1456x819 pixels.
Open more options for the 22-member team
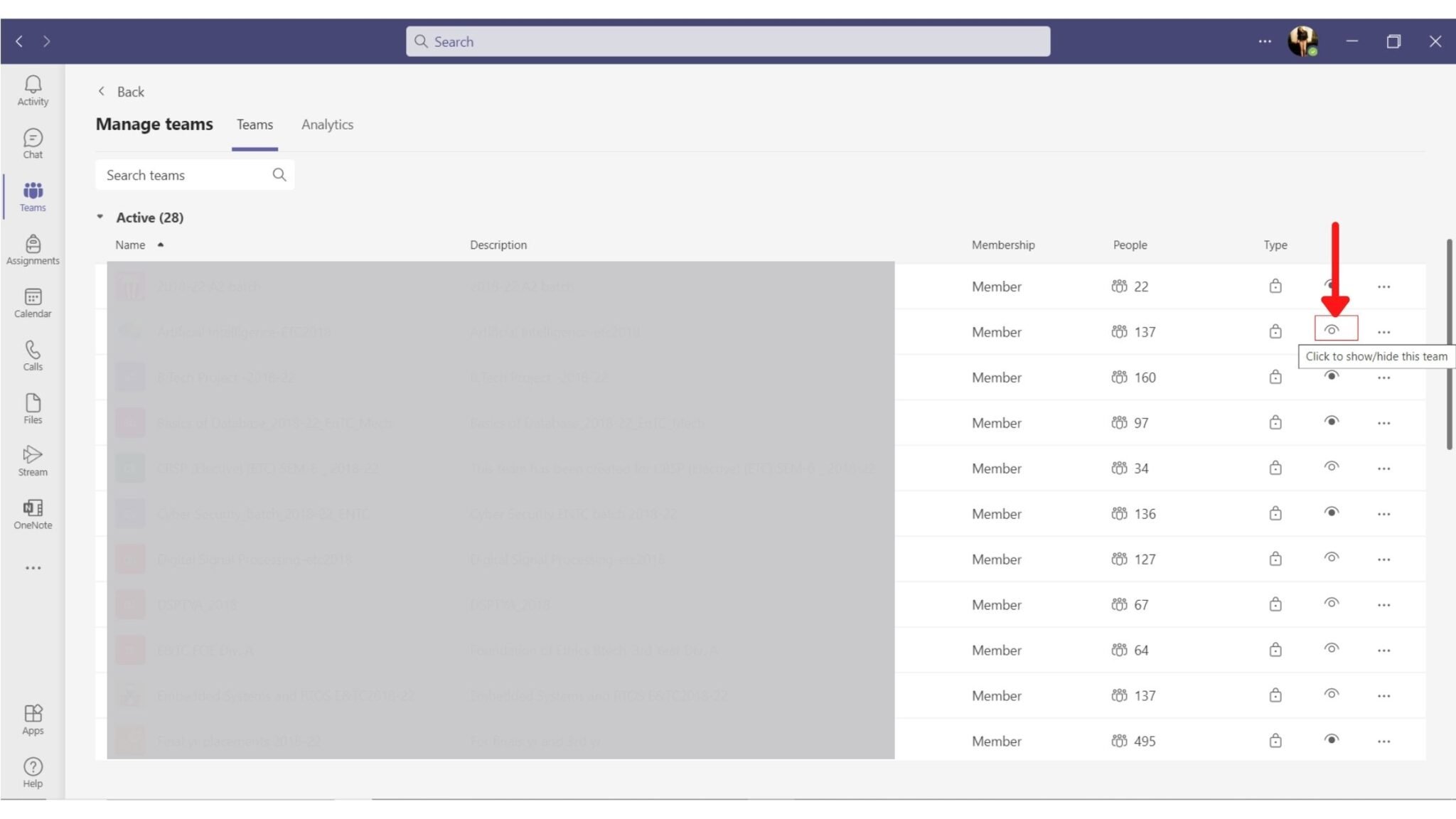pyautogui.click(x=1384, y=286)
